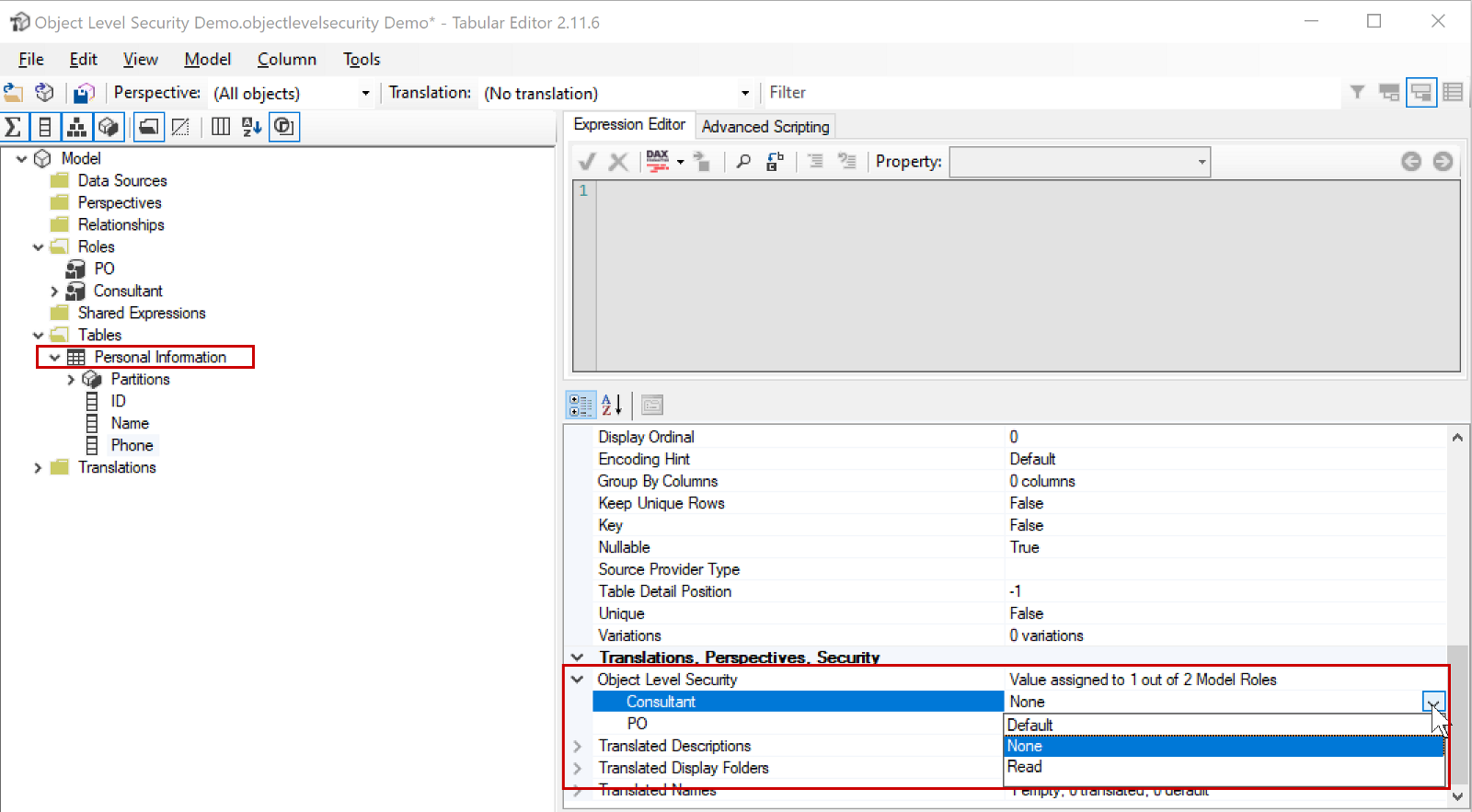Toggle the metadata columns view button
Viewport: 1472px width, 812px height.
pos(221,127)
